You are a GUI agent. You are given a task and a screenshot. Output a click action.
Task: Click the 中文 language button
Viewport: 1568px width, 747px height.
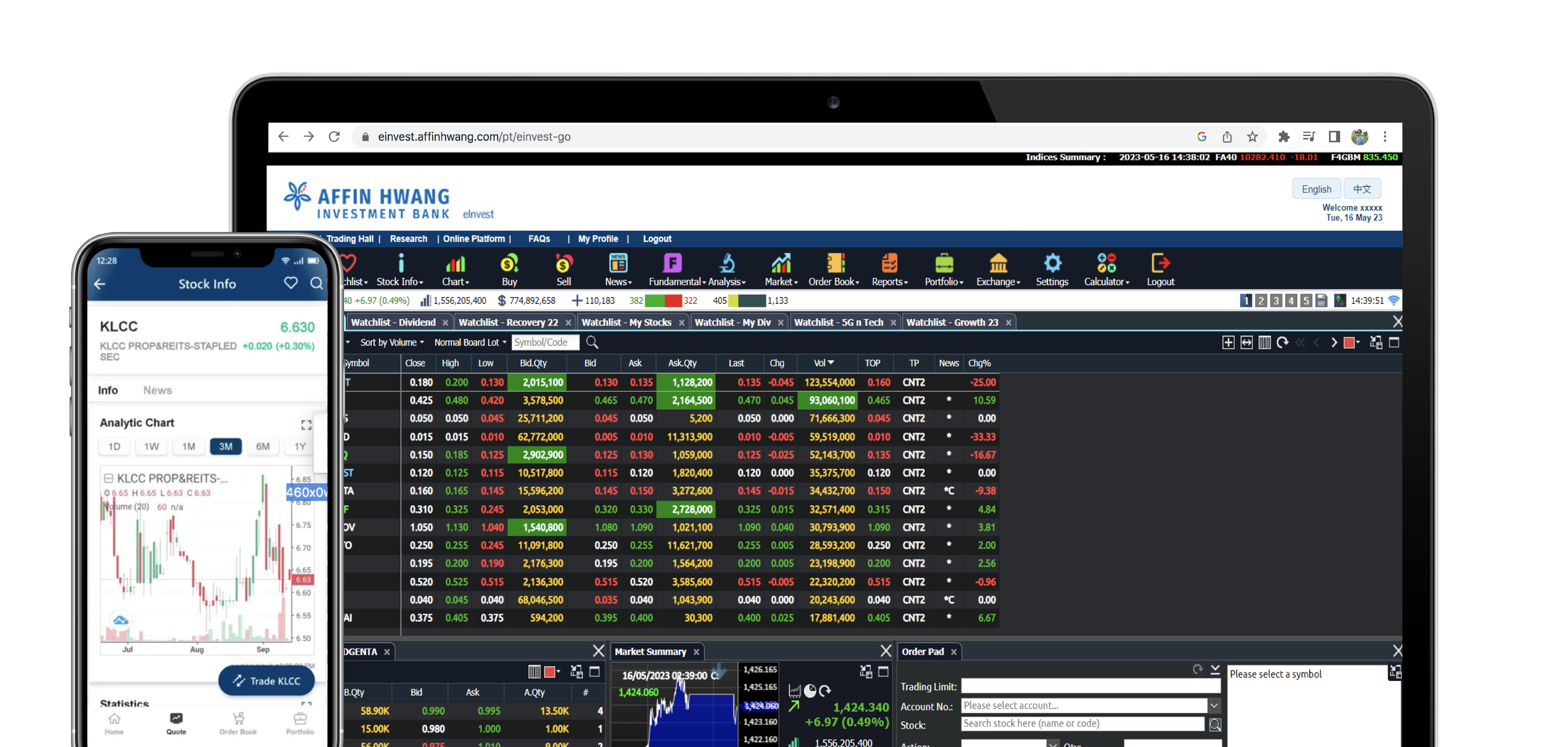click(1362, 189)
